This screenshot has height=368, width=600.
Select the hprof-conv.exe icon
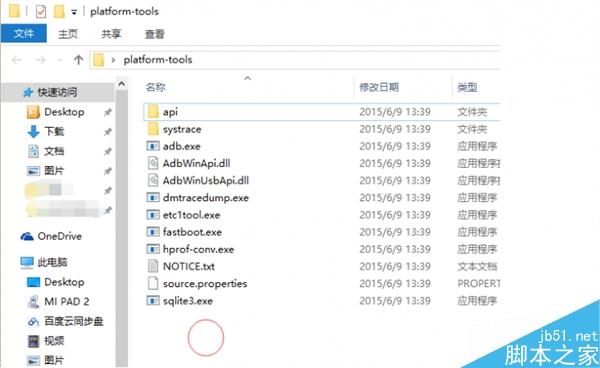click(153, 249)
